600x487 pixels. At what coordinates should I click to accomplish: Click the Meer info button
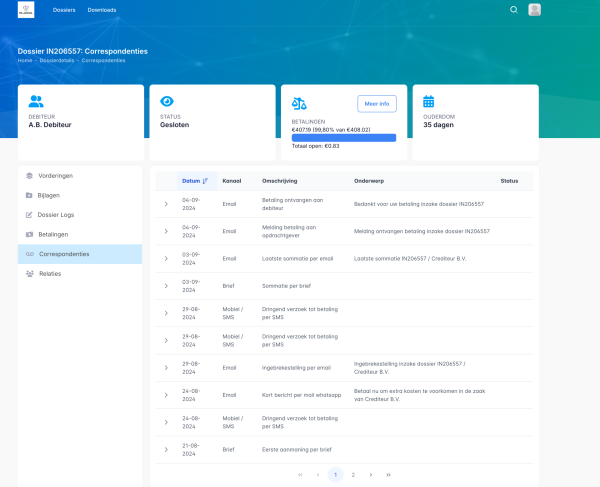(x=376, y=103)
